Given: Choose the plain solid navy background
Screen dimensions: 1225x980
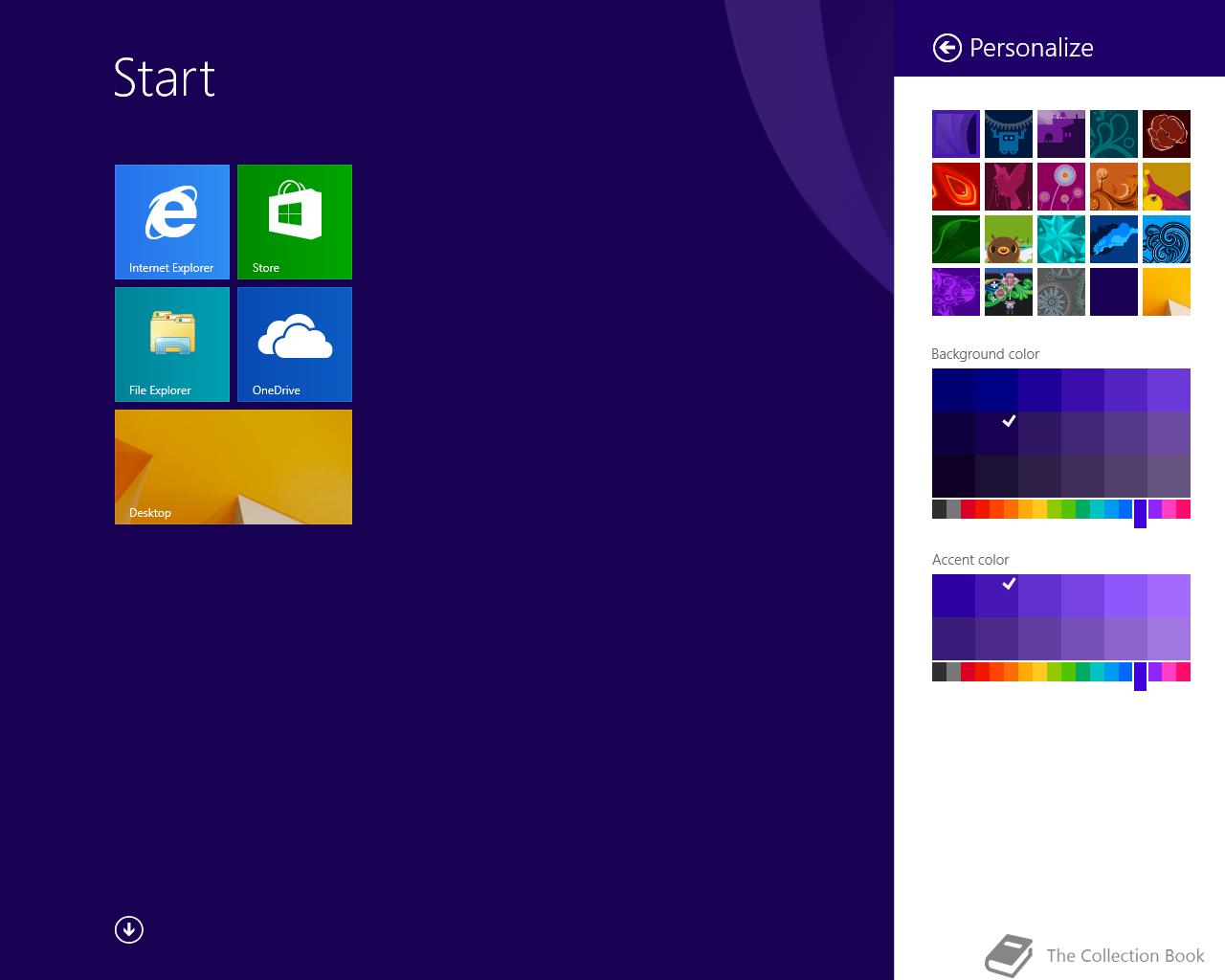Looking at the screenshot, I should (1114, 292).
